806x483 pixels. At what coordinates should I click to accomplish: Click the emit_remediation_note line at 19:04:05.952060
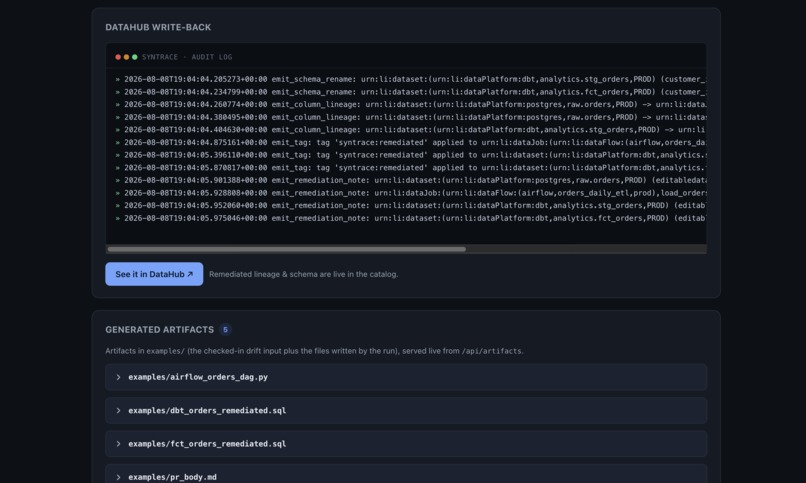(411, 206)
